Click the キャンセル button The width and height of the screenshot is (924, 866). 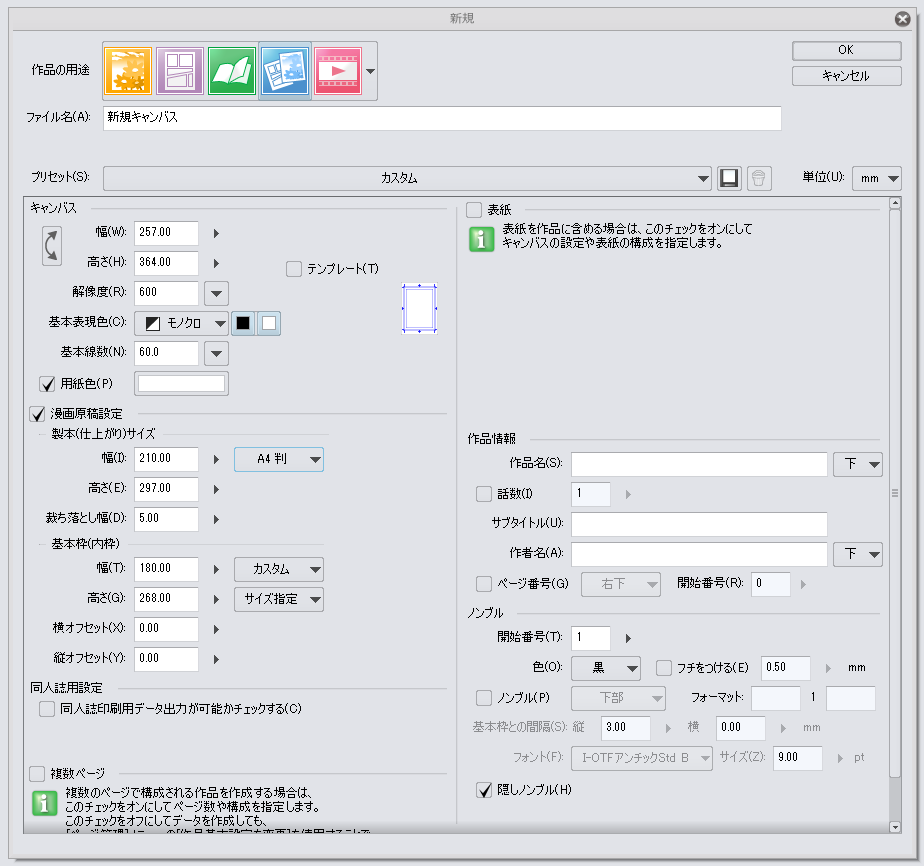tap(847, 76)
